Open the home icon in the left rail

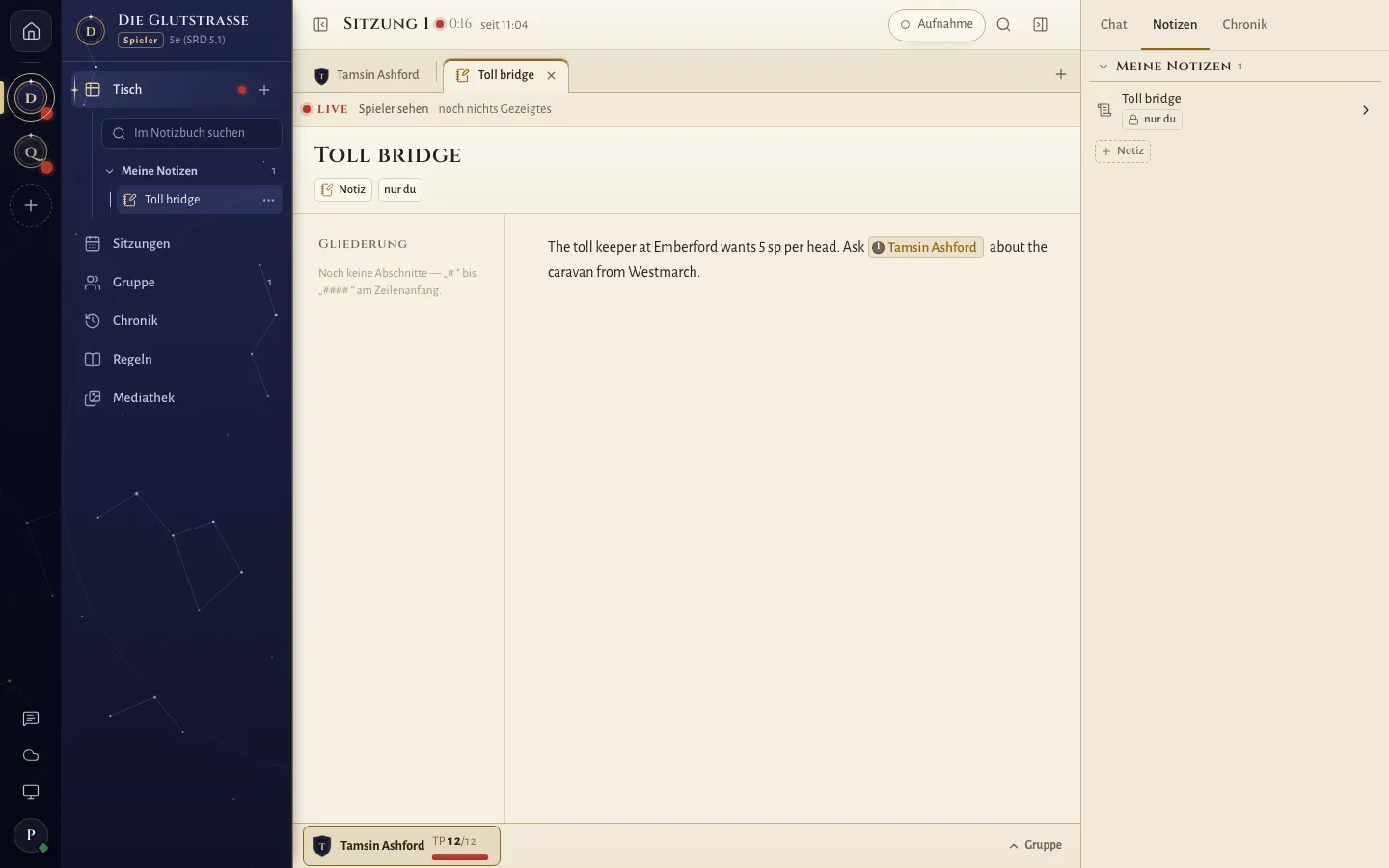pos(31,31)
